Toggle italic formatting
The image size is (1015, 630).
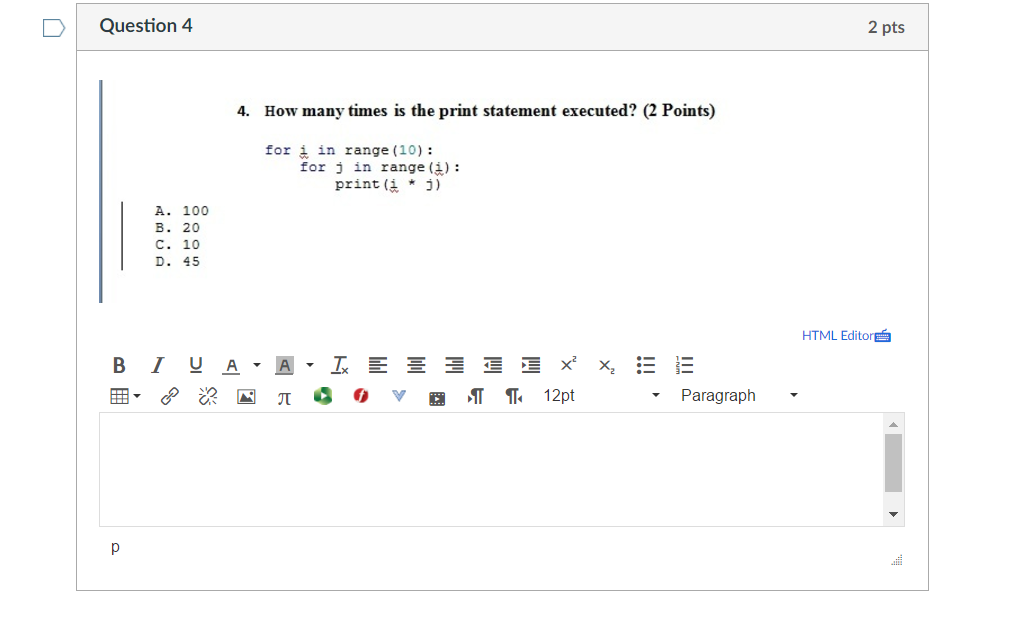pos(157,365)
